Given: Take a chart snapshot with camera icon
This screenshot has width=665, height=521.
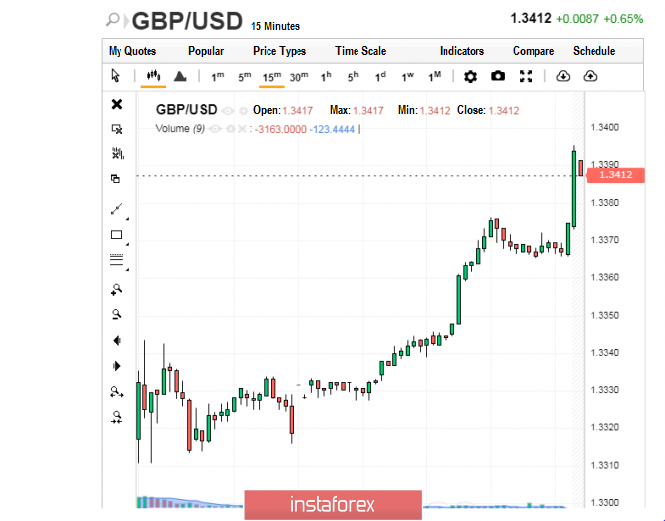Looking at the screenshot, I should pos(498,76).
